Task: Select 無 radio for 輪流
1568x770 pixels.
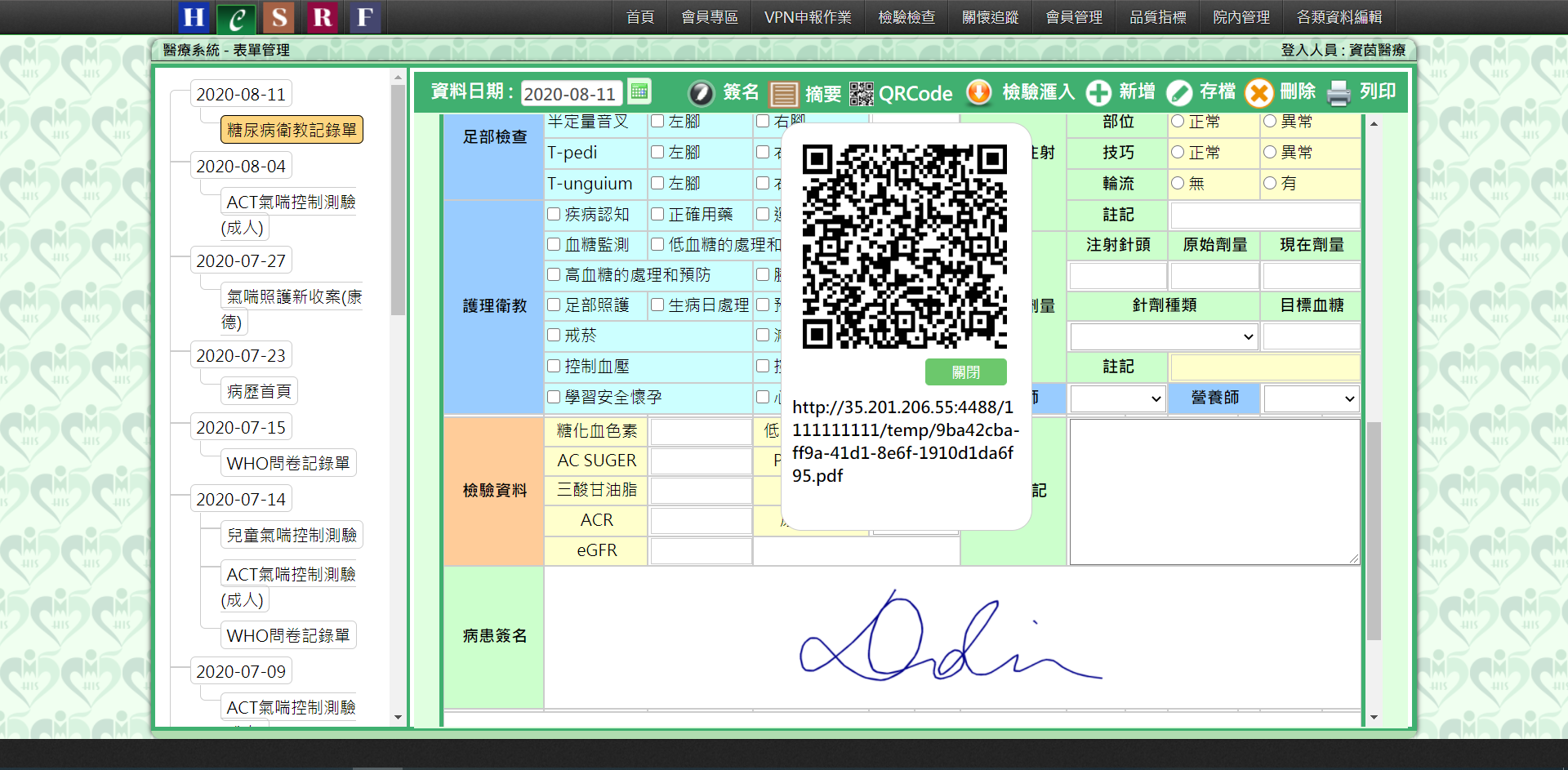Action: [x=1178, y=183]
